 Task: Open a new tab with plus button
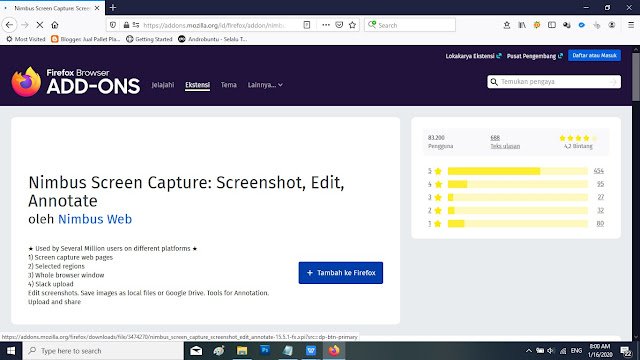(113, 7)
